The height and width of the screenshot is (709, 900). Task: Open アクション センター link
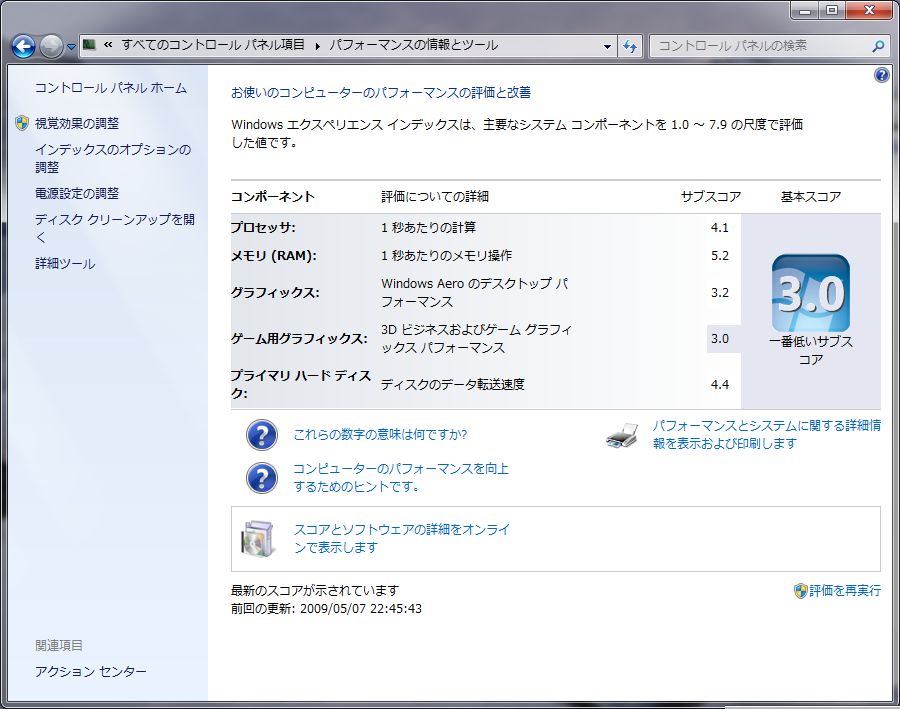coord(91,671)
